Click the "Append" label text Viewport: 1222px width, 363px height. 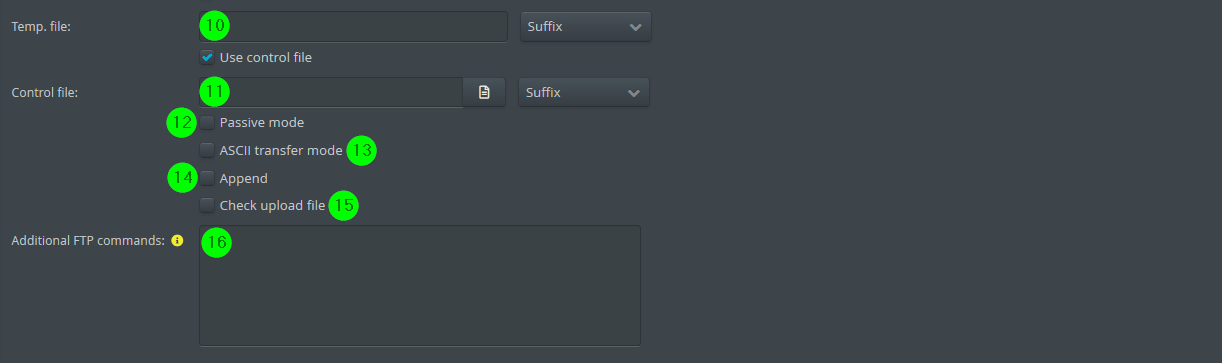point(243,178)
